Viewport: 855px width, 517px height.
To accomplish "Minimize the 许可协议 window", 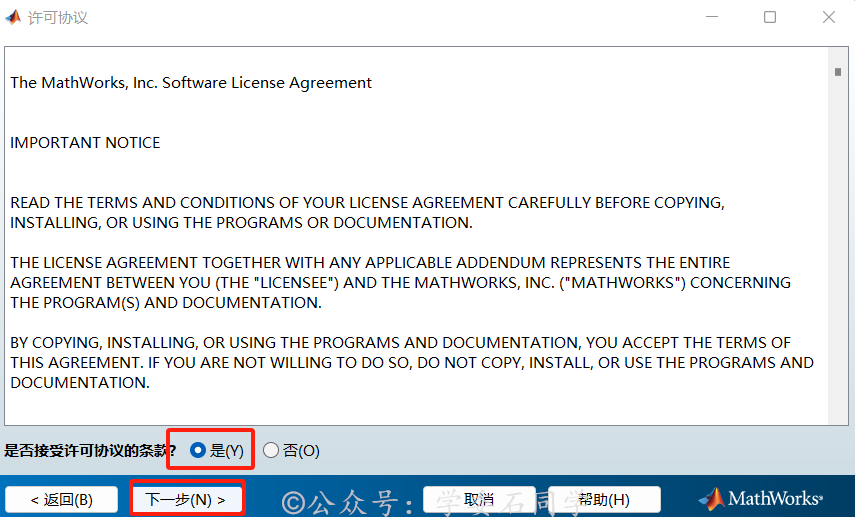I will pos(711,17).
